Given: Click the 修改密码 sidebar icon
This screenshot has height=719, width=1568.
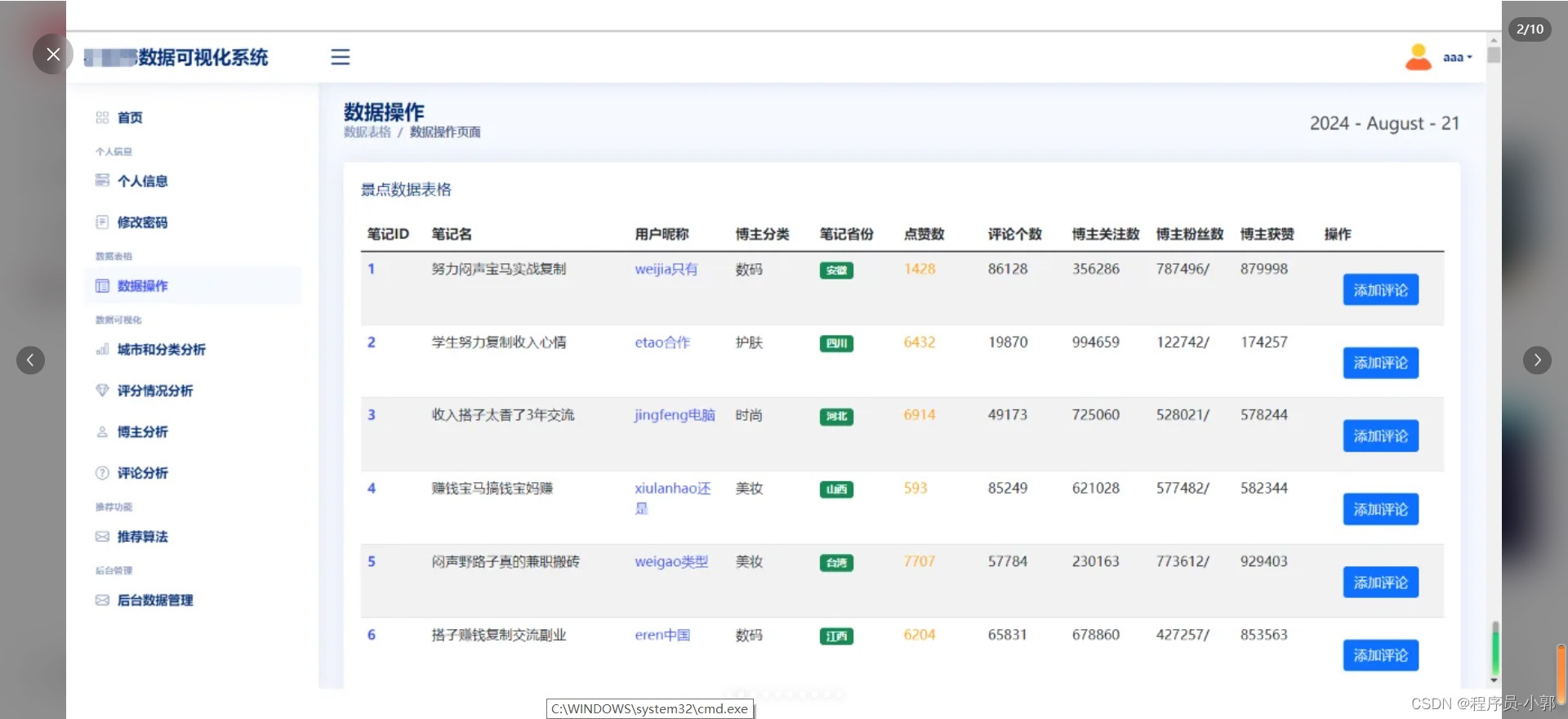Looking at the screenshot, I should pyautogui.click(x=102, y=222).
